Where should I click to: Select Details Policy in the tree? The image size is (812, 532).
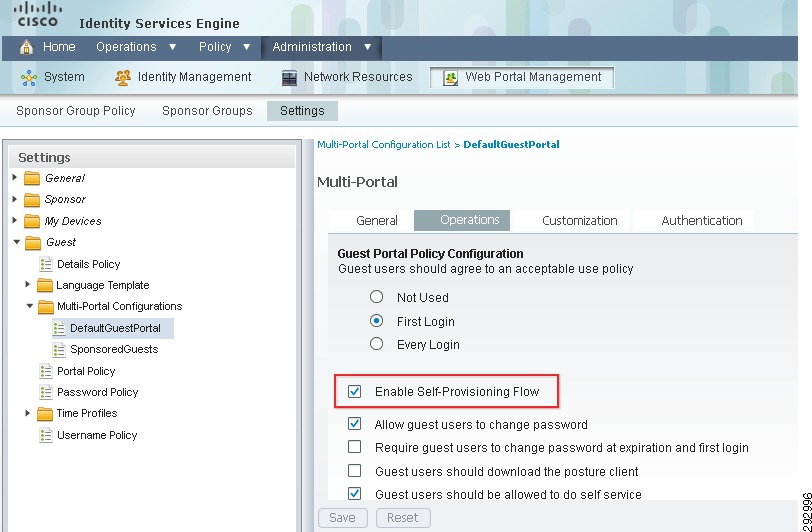(89, 264)
